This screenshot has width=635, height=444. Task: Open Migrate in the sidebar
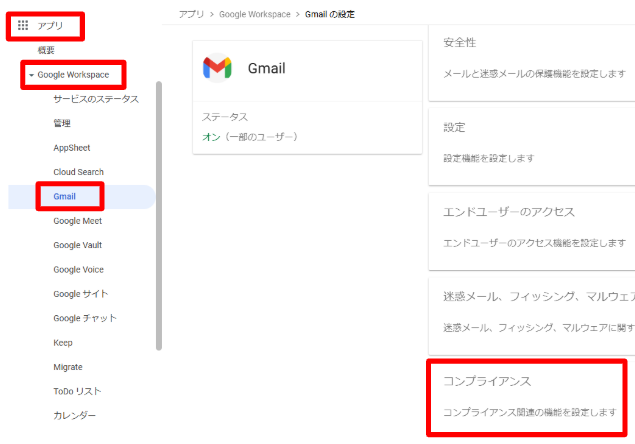[x=68, y=367]
